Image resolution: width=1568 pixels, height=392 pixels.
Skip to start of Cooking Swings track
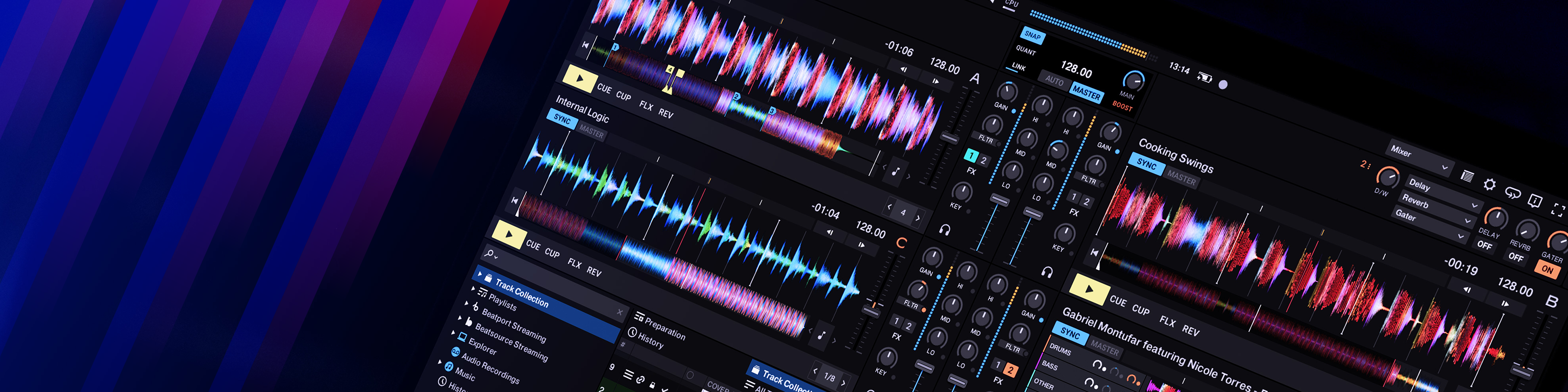coord(1094,252)
